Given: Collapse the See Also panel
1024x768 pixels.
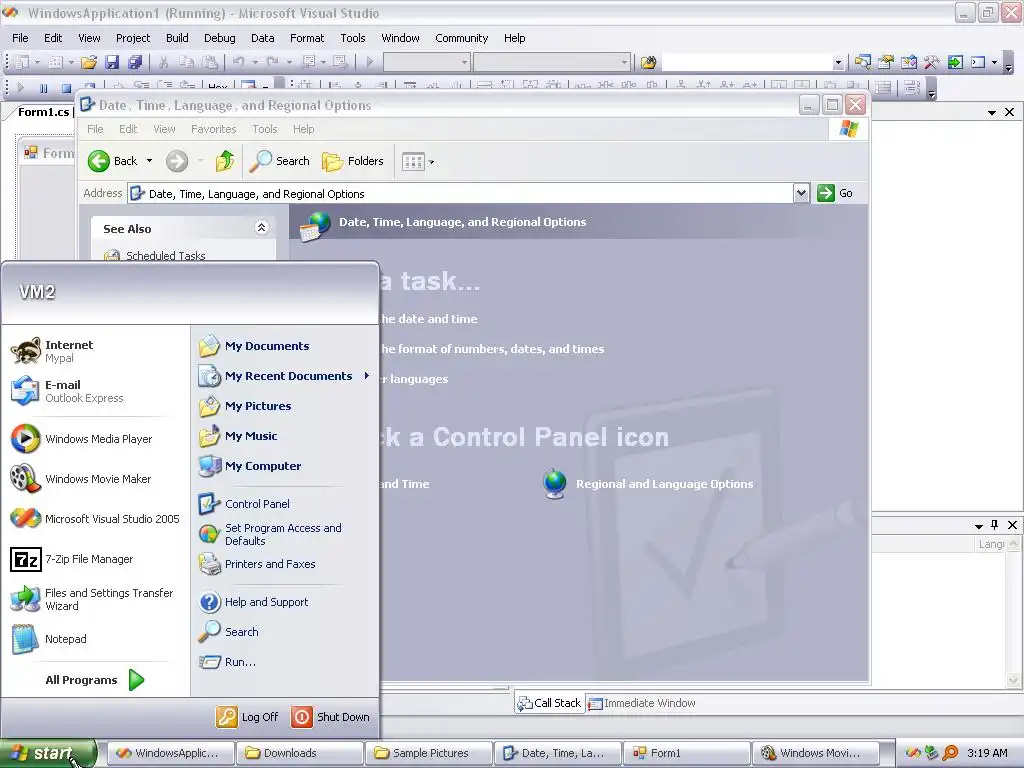Looking at the screenshot, I should 261,227.
